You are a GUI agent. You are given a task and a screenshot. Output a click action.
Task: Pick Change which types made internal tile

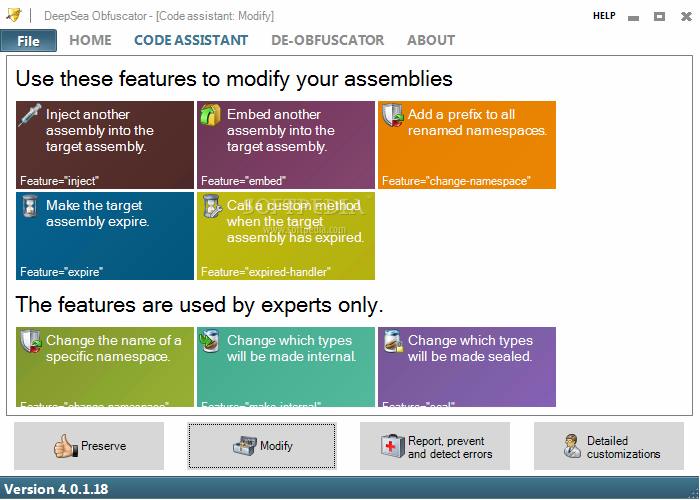click(x=286, y=367)
